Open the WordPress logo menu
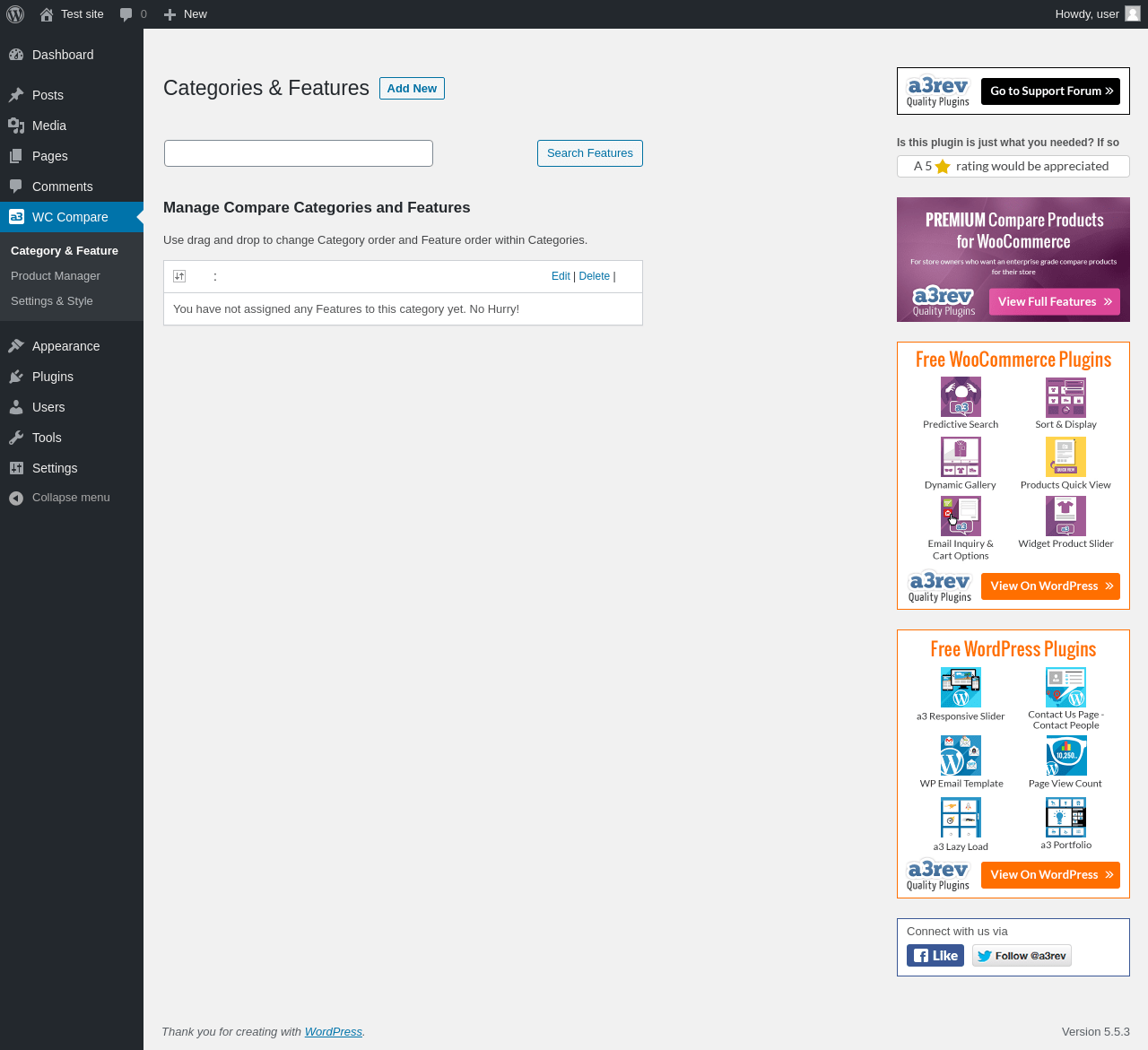This screenshot has width=1148, height=1050. (15, 14)
